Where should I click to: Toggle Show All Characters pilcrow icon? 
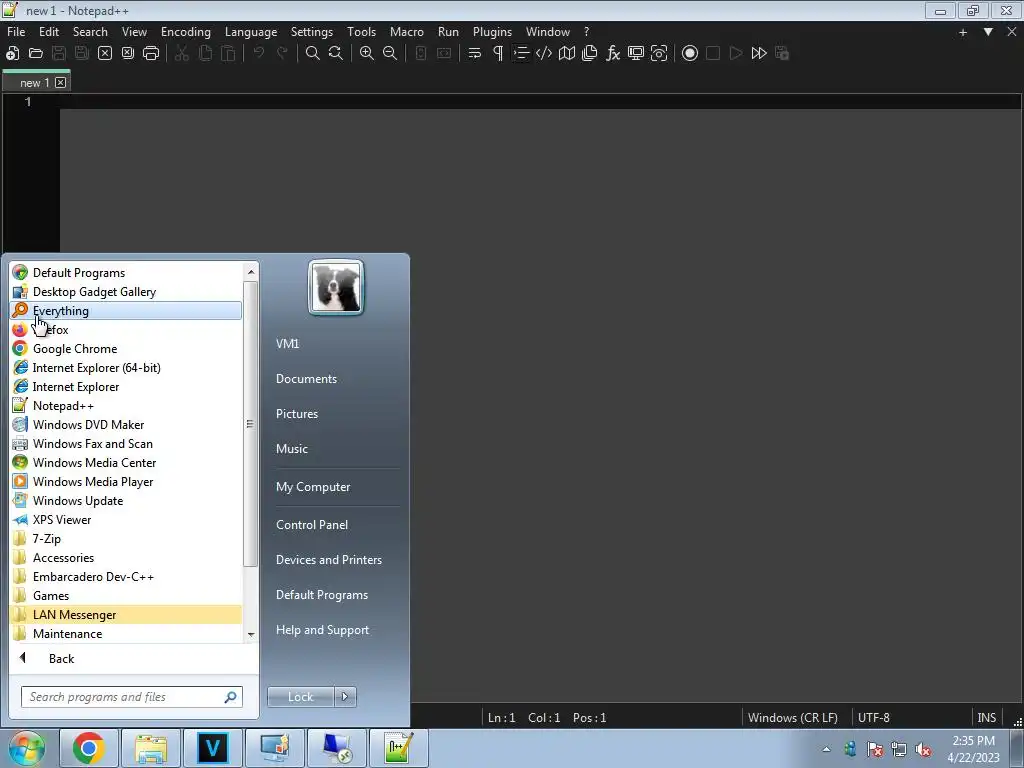tap(498, 54)
